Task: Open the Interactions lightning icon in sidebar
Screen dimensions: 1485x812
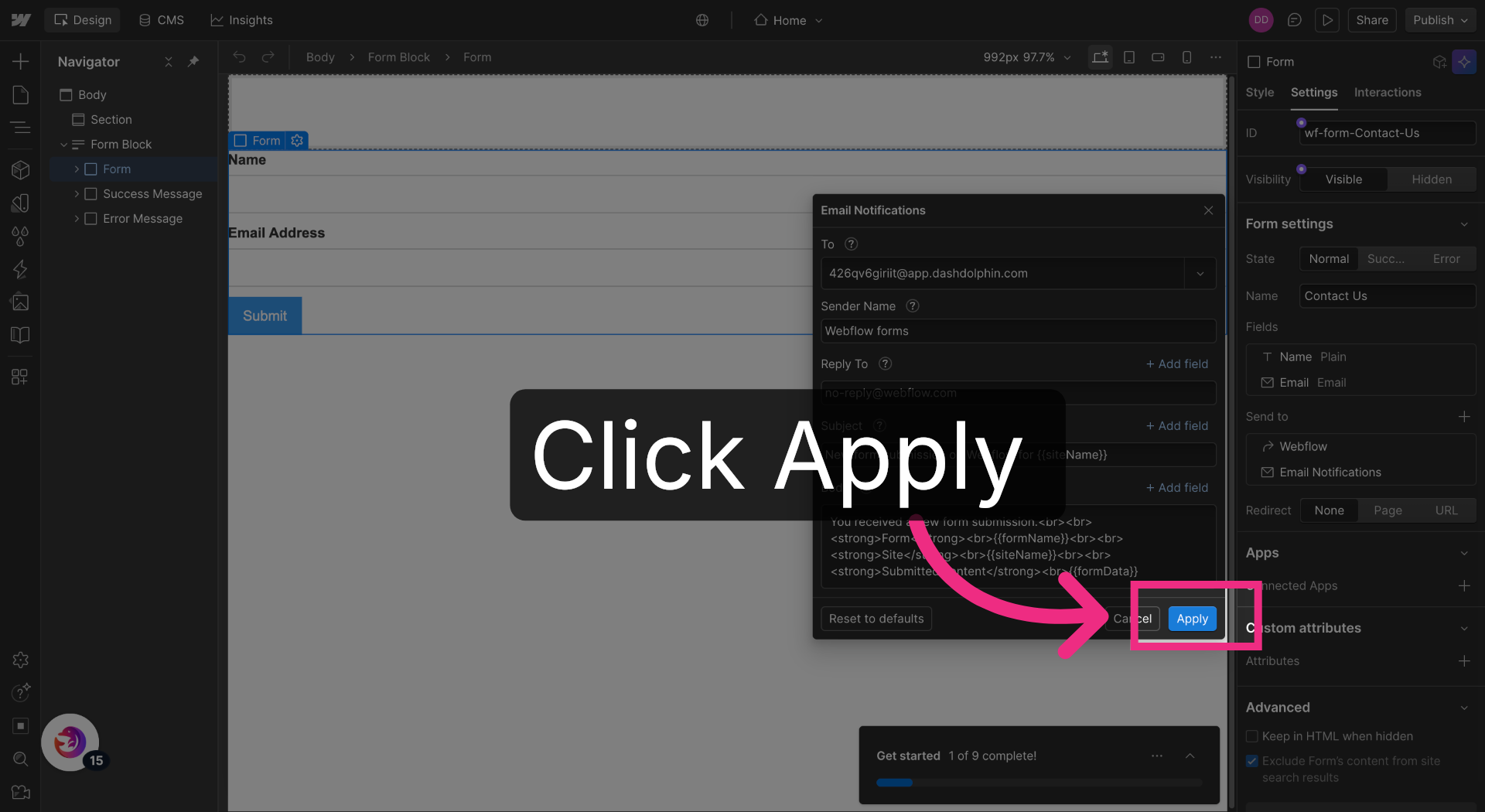Action: (x=21, y=269)
